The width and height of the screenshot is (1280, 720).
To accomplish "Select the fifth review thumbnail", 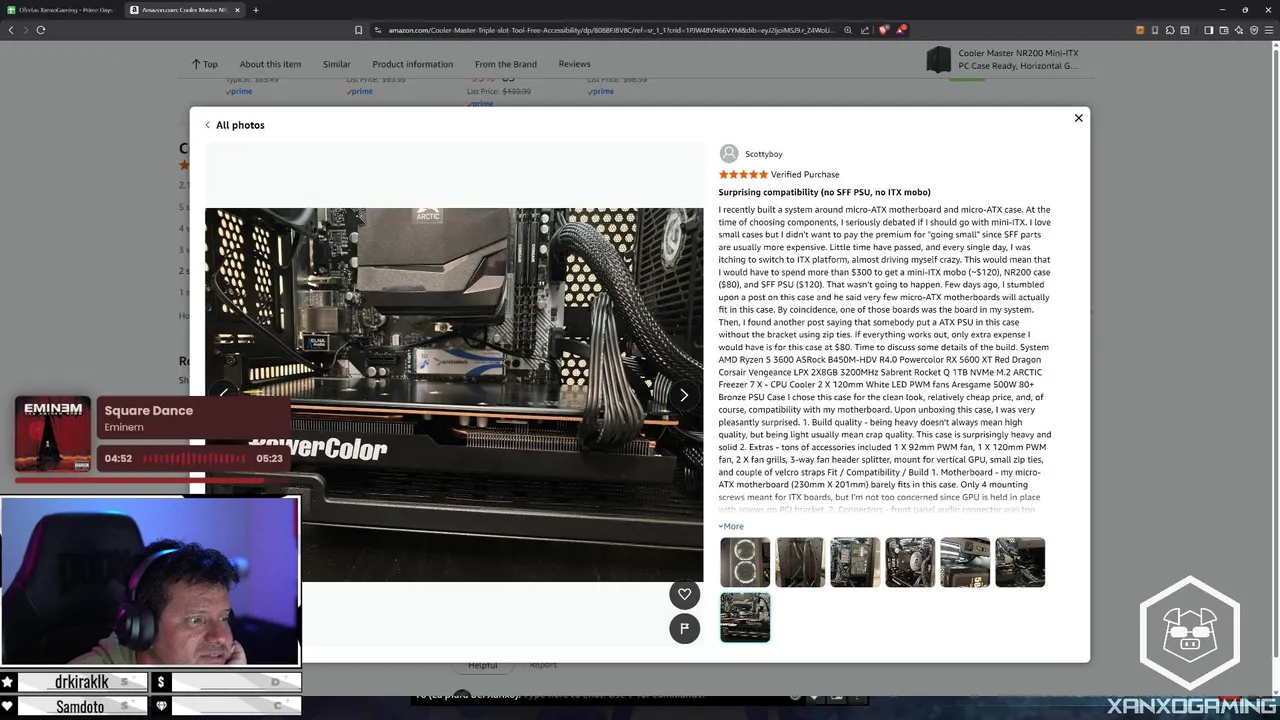I will 965,562.
